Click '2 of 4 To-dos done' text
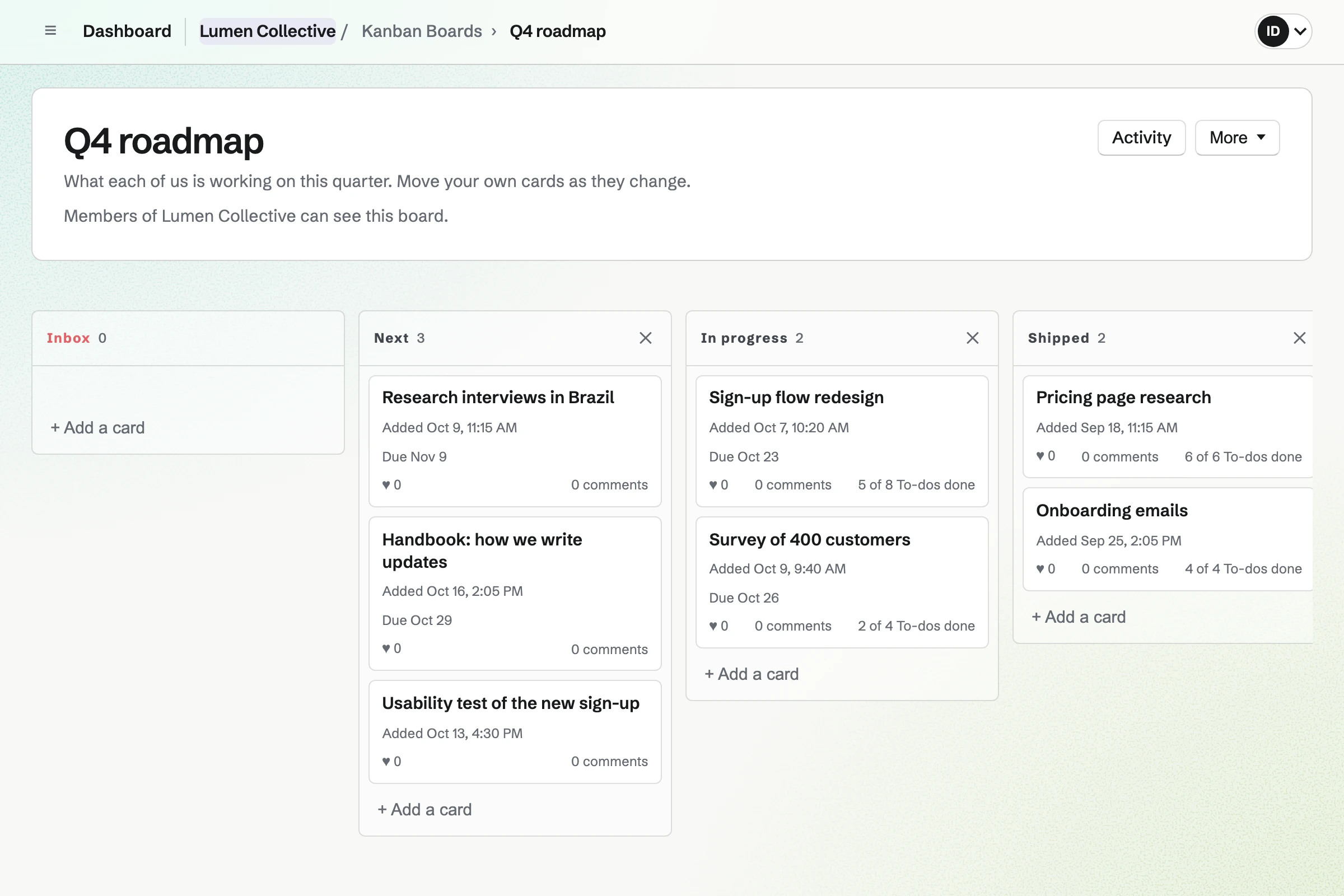 pyautogui.click(x=916, y=626)
